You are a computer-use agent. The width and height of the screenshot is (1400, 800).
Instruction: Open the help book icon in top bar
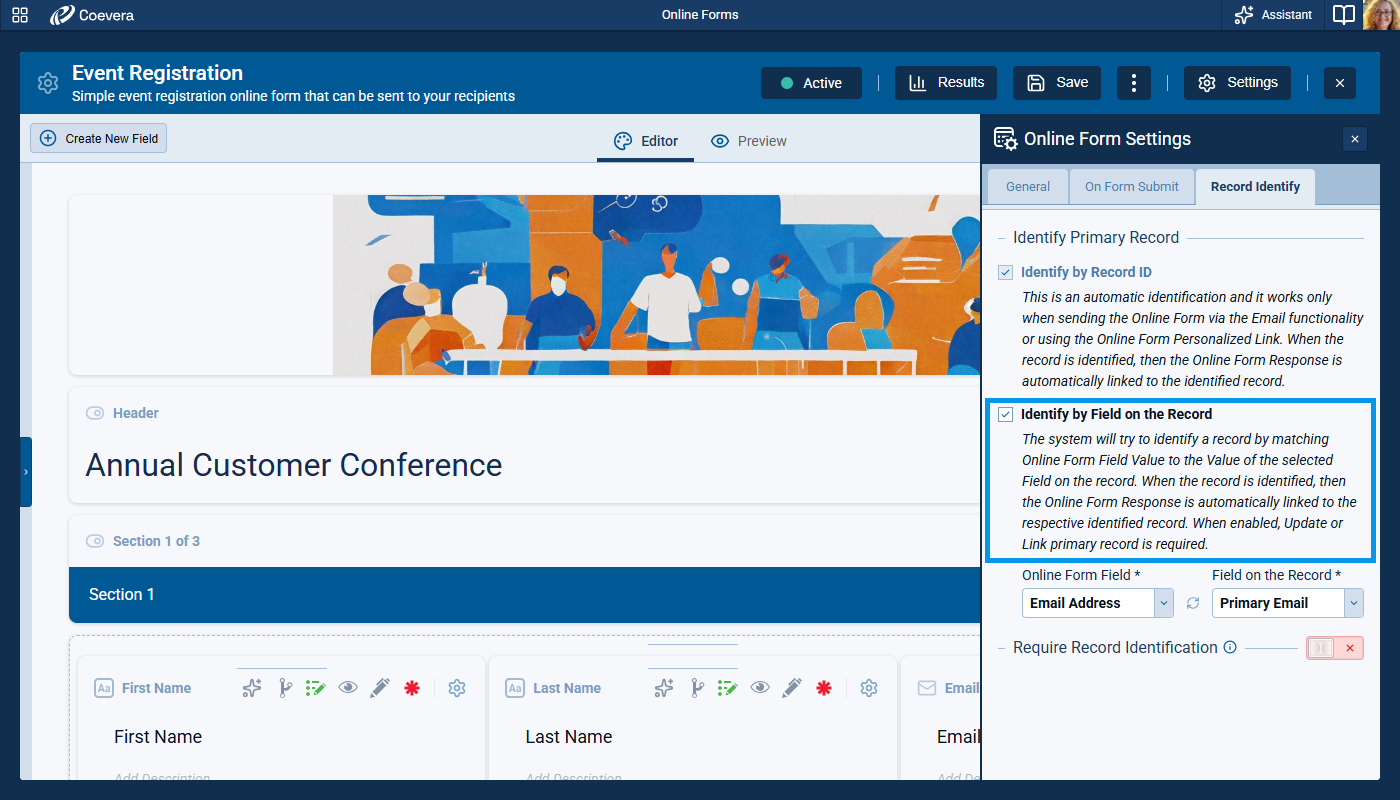tap(1344, 15)
